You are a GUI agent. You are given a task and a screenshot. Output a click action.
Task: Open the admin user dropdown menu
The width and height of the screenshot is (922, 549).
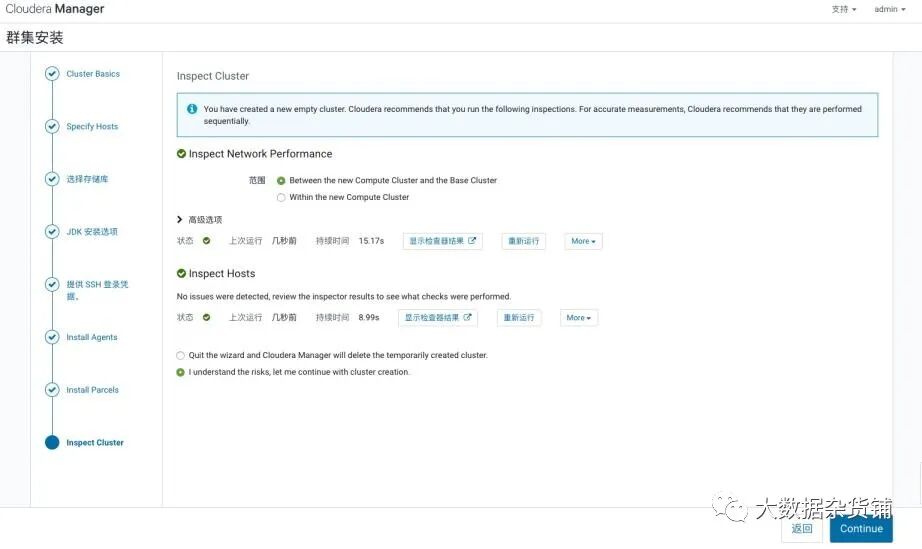[890, 9]
